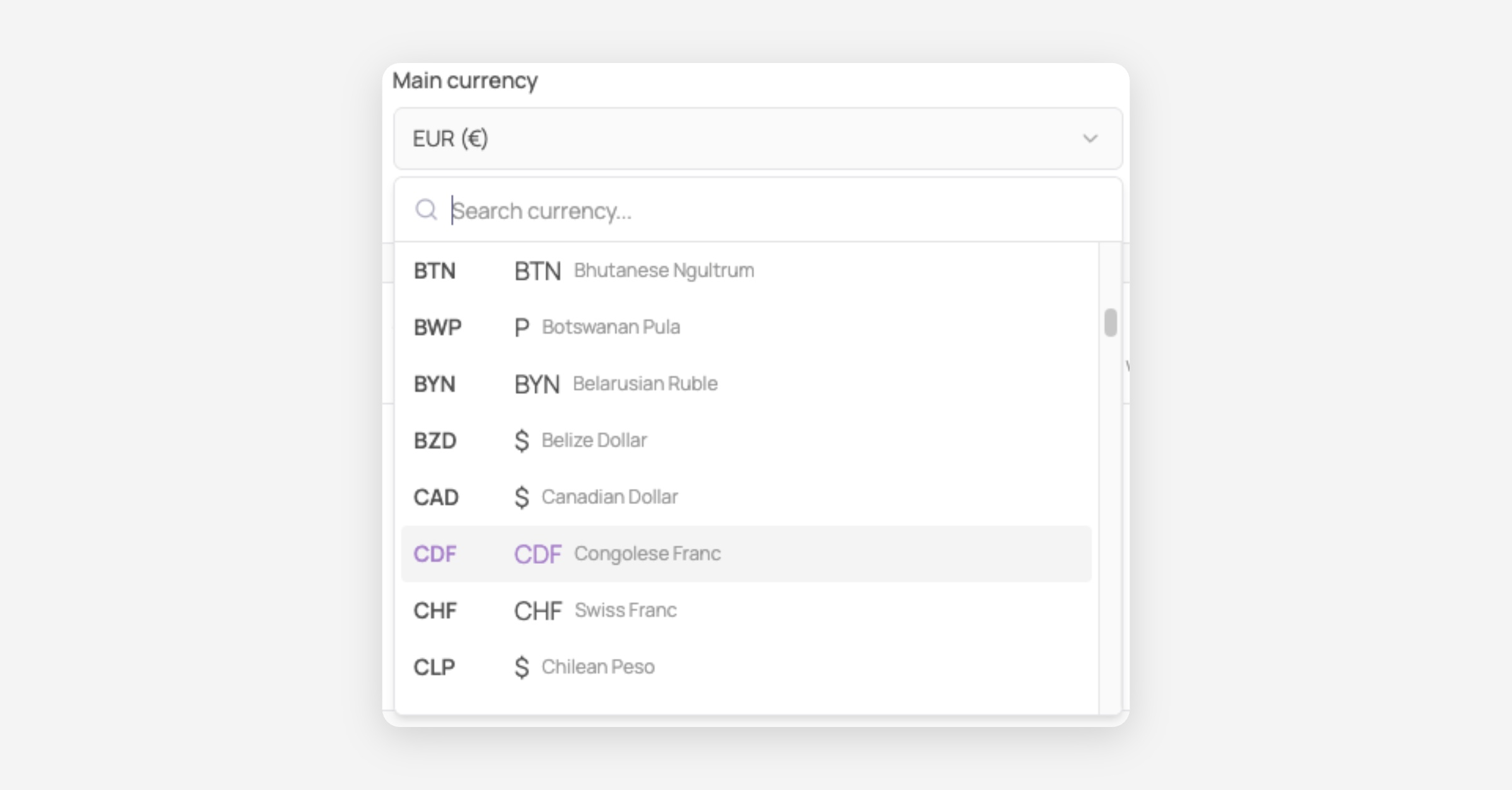
Task: Click the chevron arrow of currency dropdown
Action: tap(1090, 139)
